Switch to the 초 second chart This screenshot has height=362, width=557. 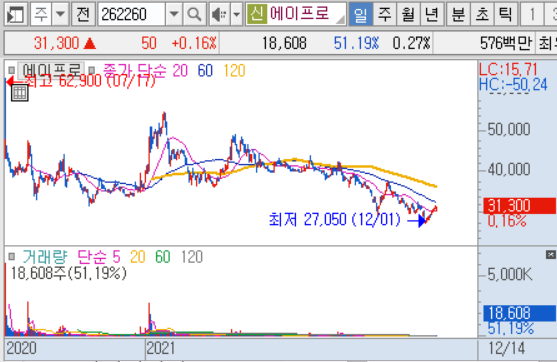tap(482, 15)
